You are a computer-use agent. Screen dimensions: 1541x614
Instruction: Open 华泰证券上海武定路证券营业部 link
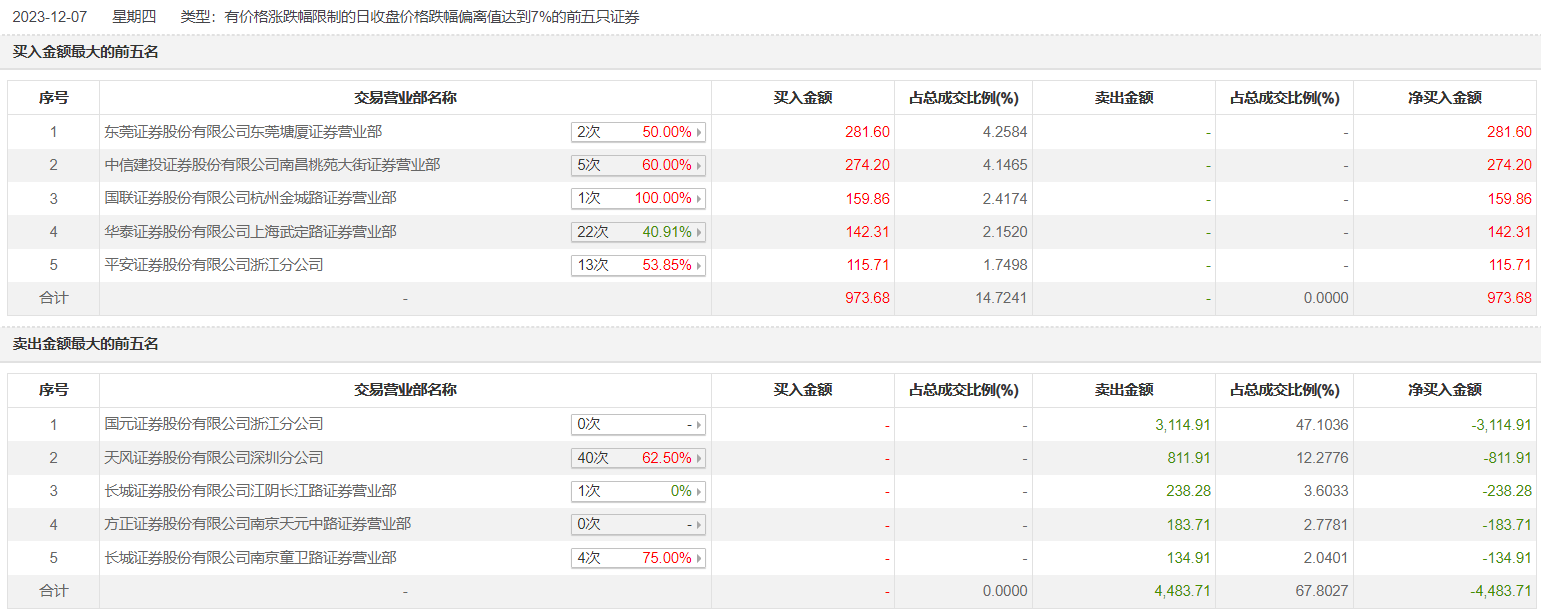(250, 232)
